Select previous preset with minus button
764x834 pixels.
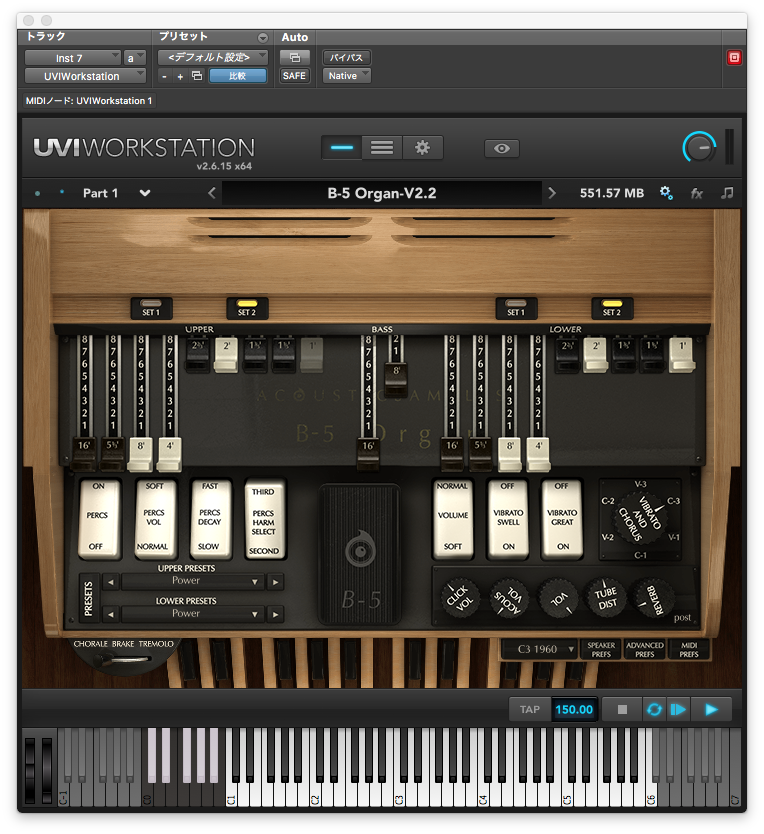(x=164, y=77)
